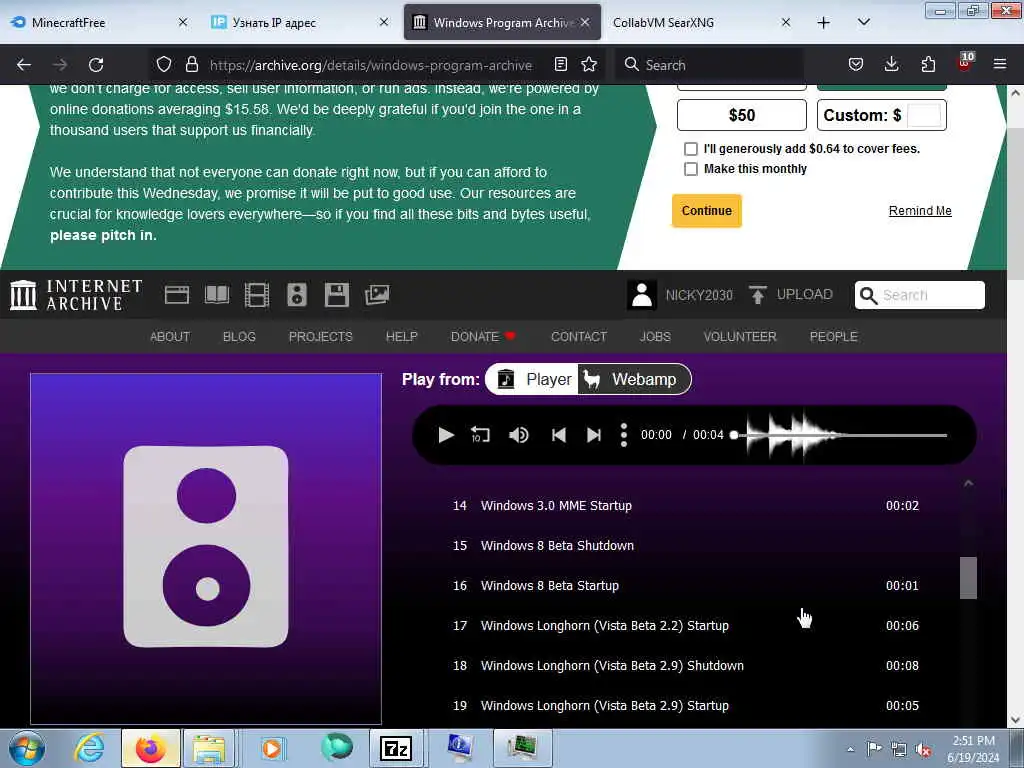Image resolution: width=1024 pixels, height=768 pixels.
Task: Open the player's three-dot options menu
Action: click(624, 435)
